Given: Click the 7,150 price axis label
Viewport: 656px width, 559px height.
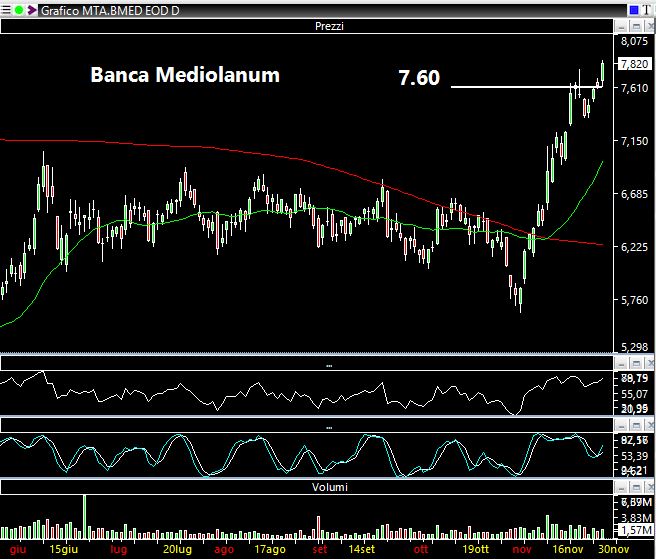Looking at the screenshot, I should pos(634,141).
